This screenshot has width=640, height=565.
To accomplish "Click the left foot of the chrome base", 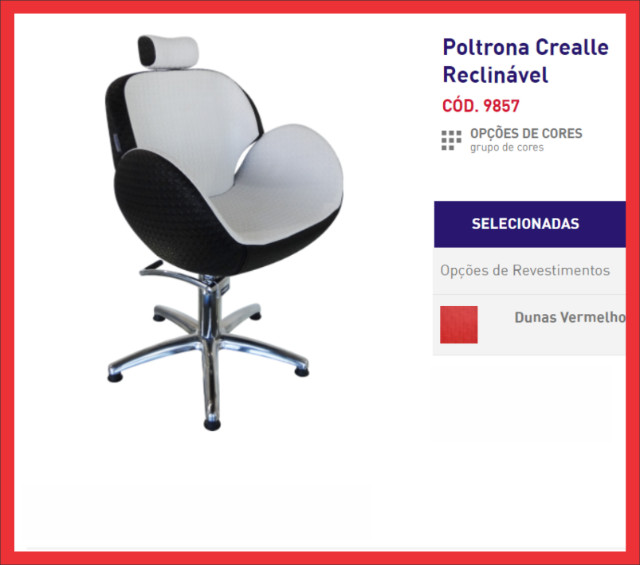I will (x=115, y=376).
